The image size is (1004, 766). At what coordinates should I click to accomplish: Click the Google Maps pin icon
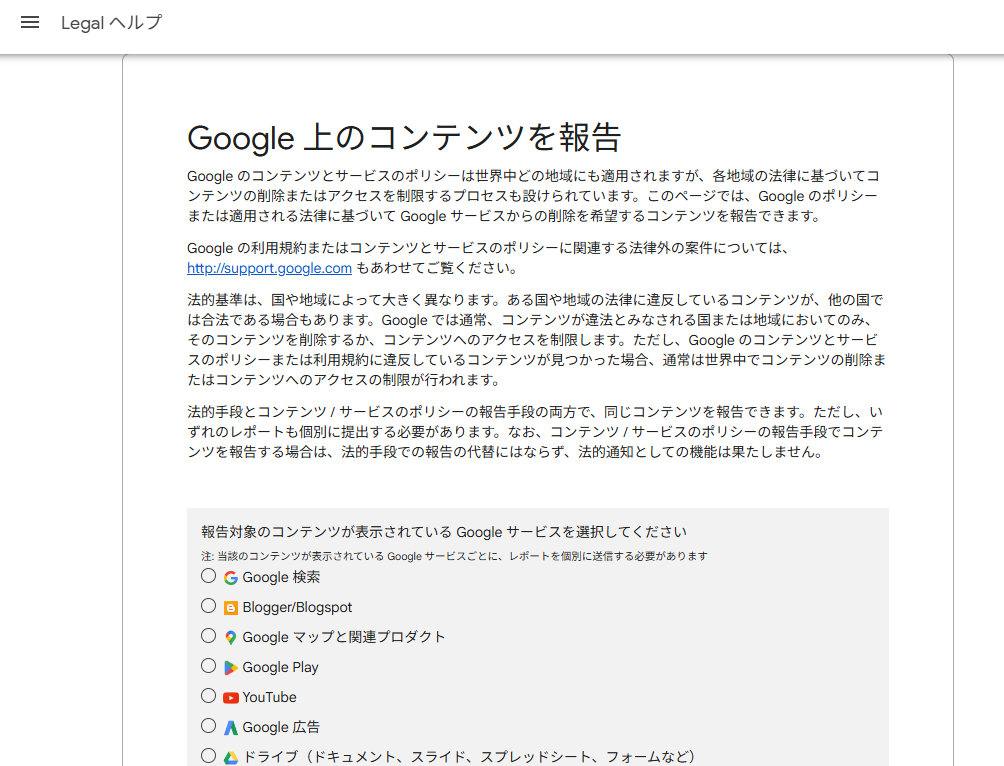pos(231,638)
